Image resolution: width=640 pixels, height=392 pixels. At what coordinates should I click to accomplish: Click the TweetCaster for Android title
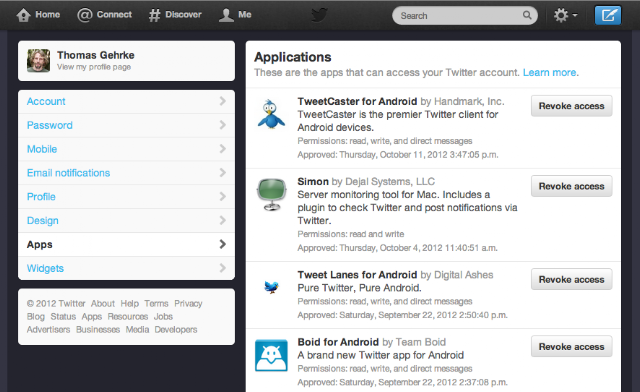[x=357, y=101]
